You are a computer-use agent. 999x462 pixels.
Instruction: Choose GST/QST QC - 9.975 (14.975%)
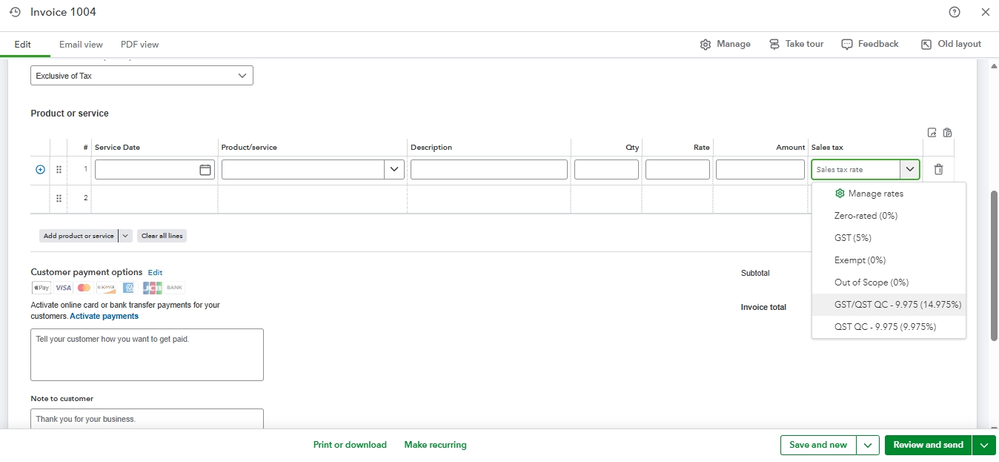point(888,305)
